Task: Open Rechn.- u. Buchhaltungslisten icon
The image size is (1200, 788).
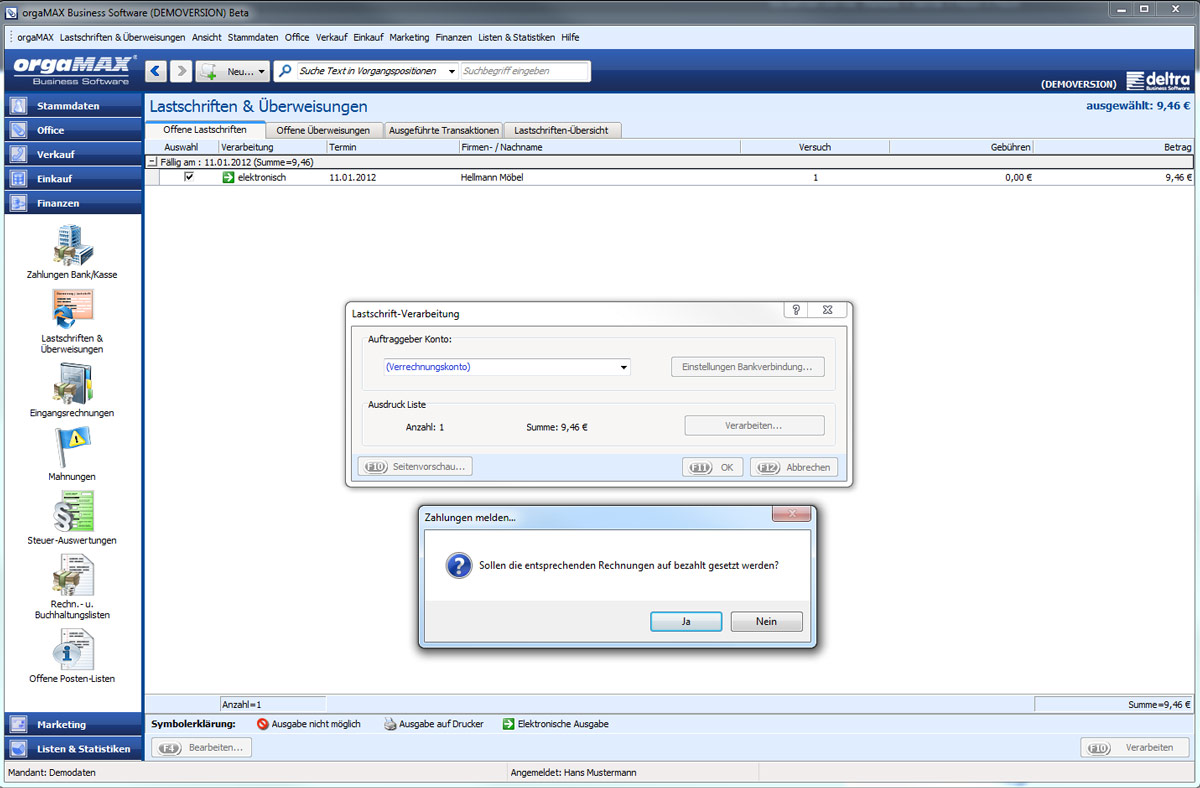Action: pos(72,576)
